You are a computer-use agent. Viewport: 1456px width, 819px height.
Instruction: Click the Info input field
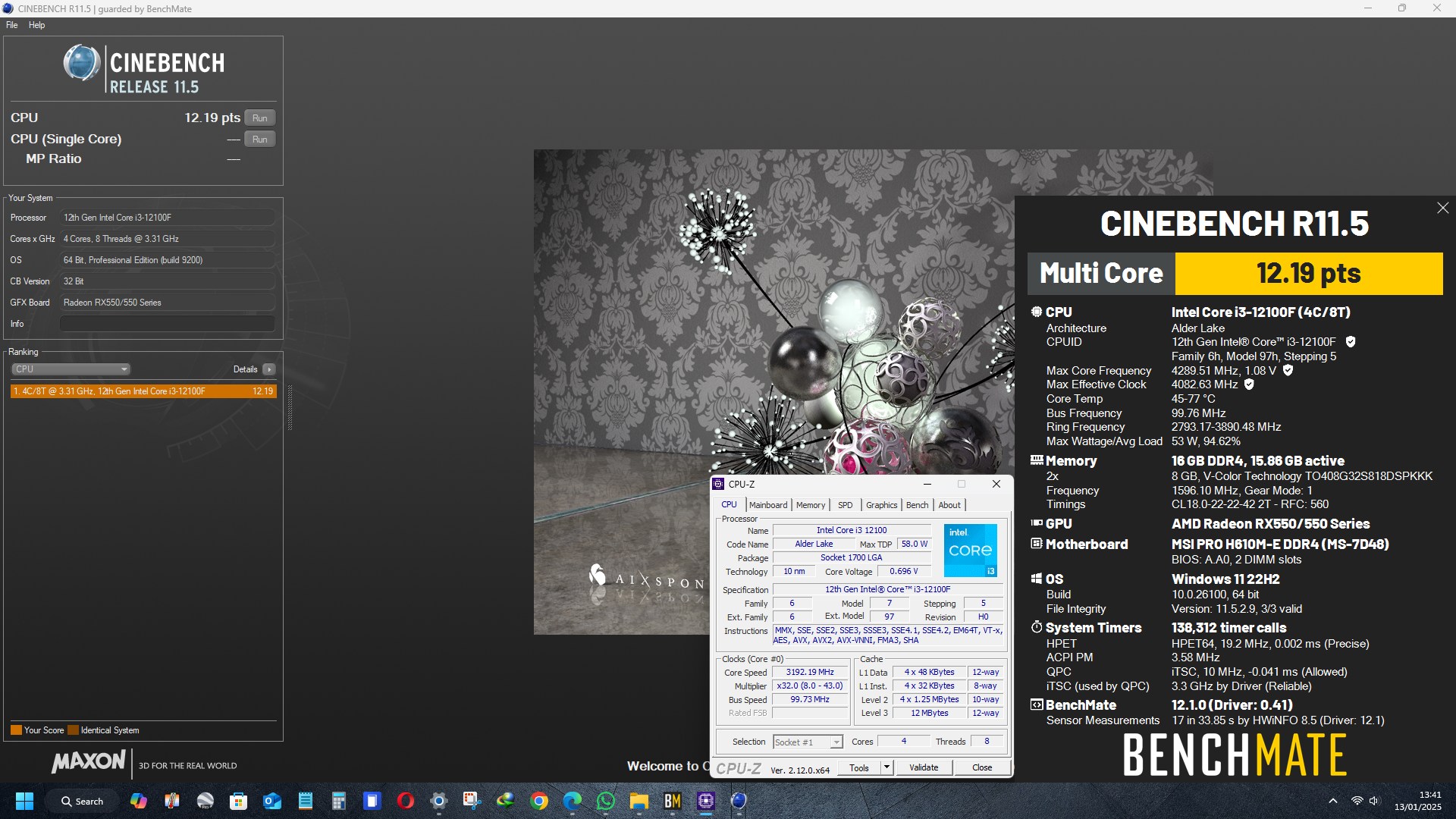[x=168, y=324]
